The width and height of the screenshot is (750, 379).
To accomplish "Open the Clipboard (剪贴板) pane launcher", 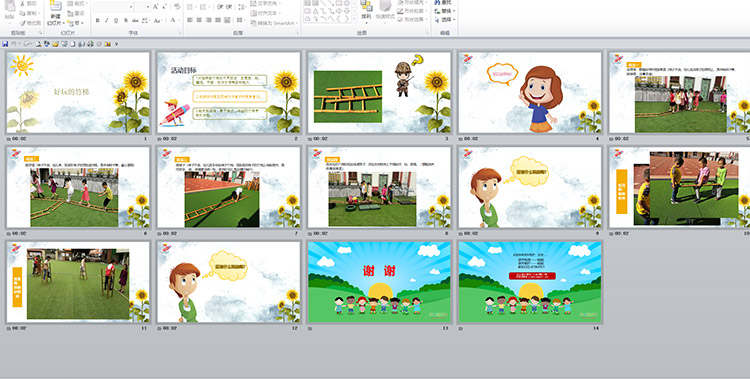I will pyautogui.click(x=40, y=33).
